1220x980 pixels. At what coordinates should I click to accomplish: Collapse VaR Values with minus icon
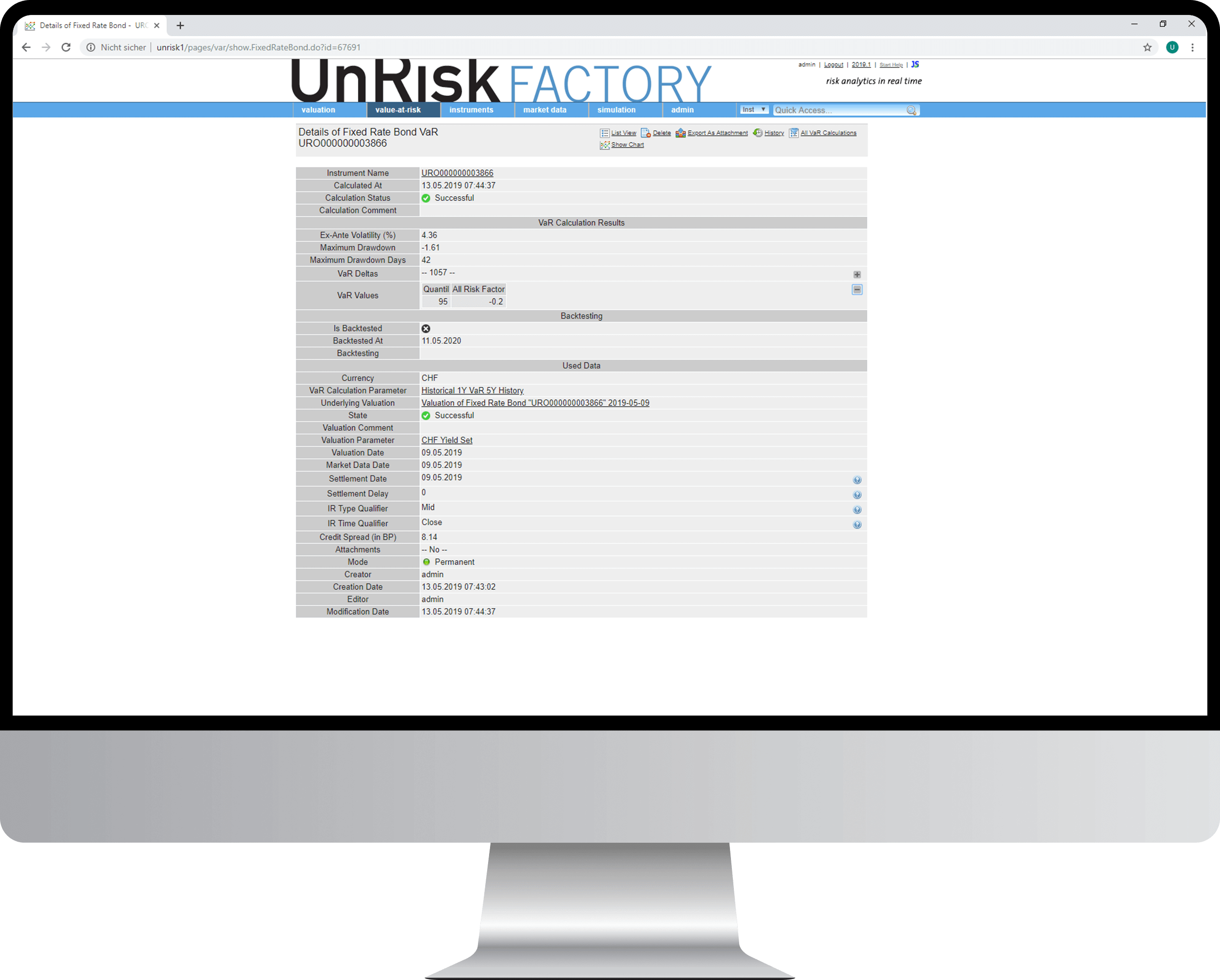pyautogui.click(x=857, y=289)
